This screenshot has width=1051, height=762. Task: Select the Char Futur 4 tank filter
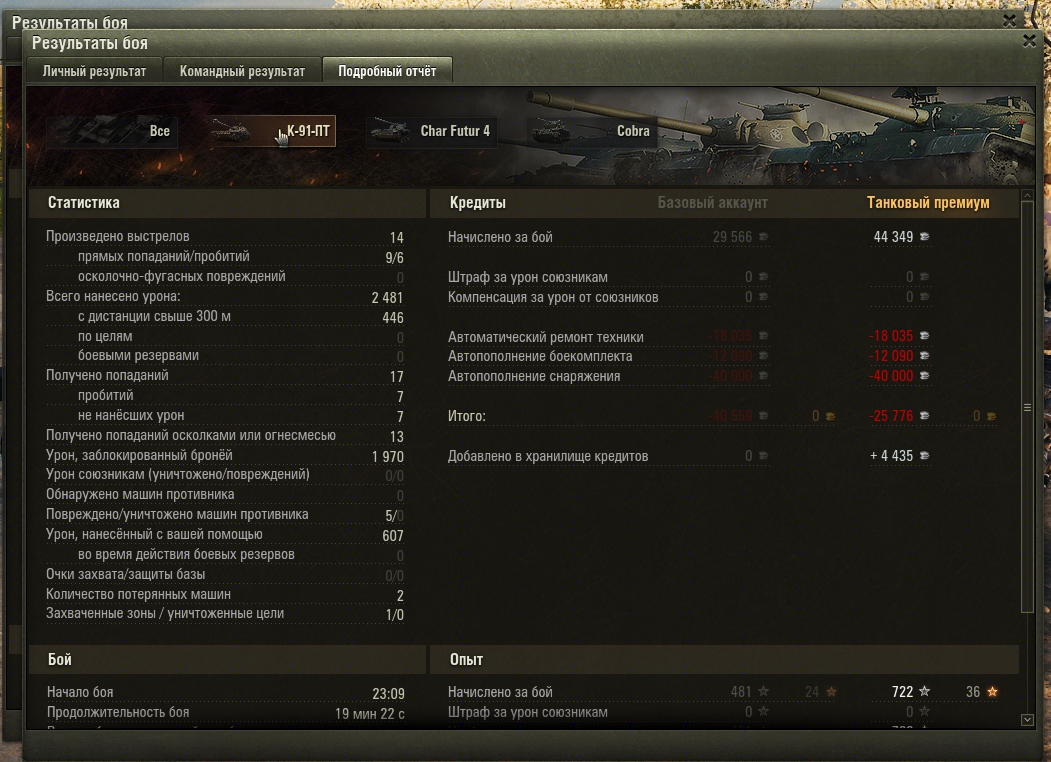tap(432, 131)
